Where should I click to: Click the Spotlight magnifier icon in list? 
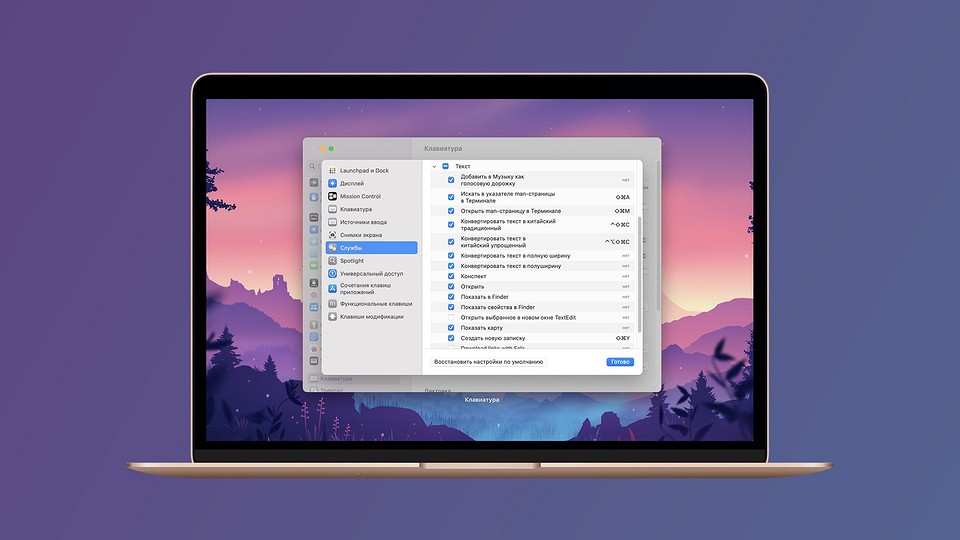coord(332,261)
